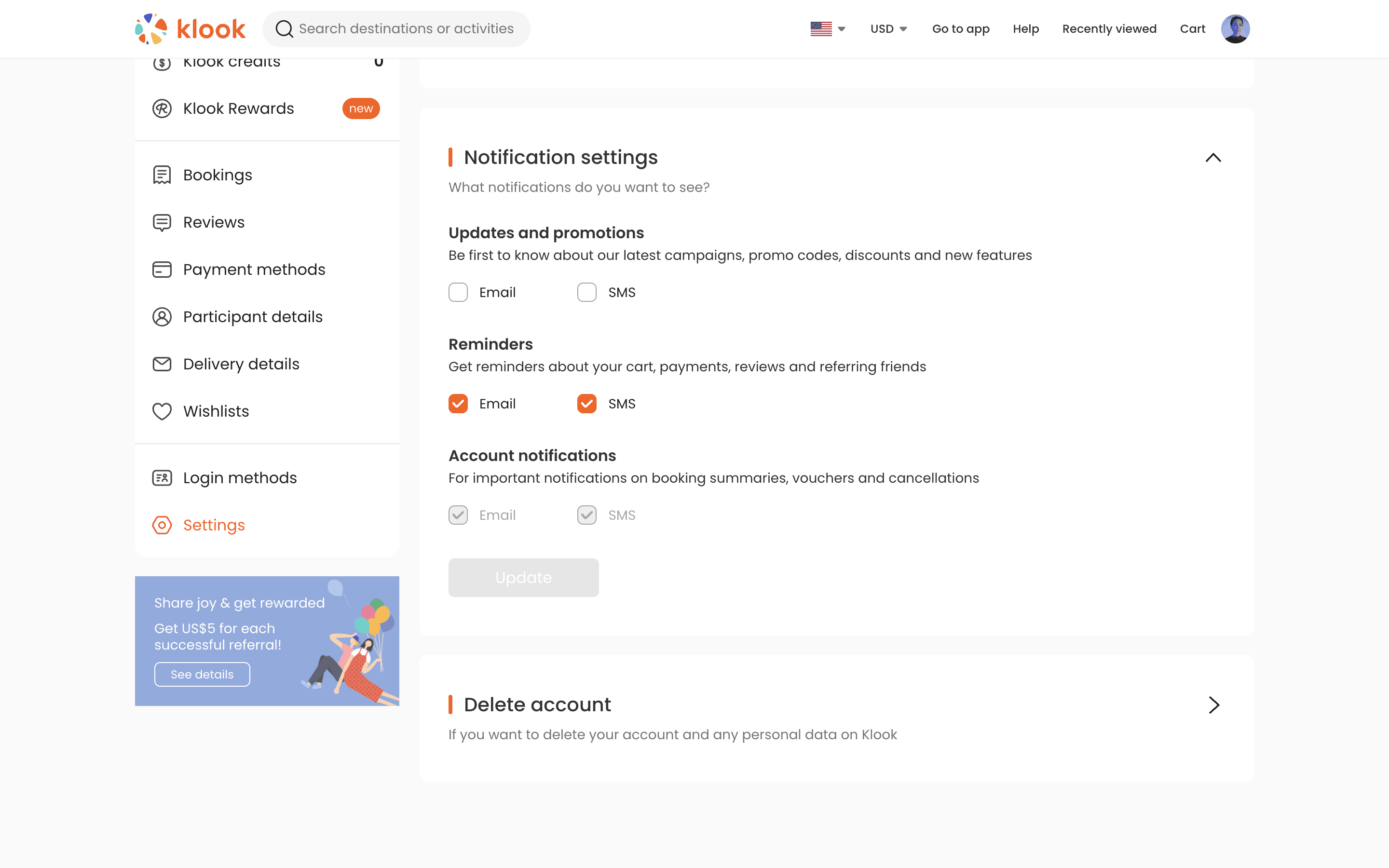Open the user profile avatar
Screen dimensions: 1389x868
pyautogui.click(x=1235, y=29)
